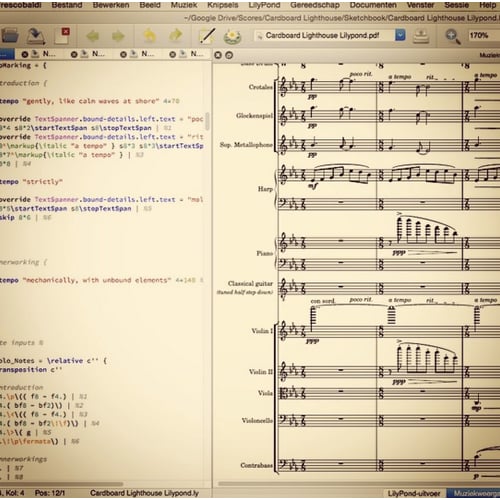The width and height of the screenshot is (500, 500).
Task: Open the Venster menu
Action: (420, 5)
